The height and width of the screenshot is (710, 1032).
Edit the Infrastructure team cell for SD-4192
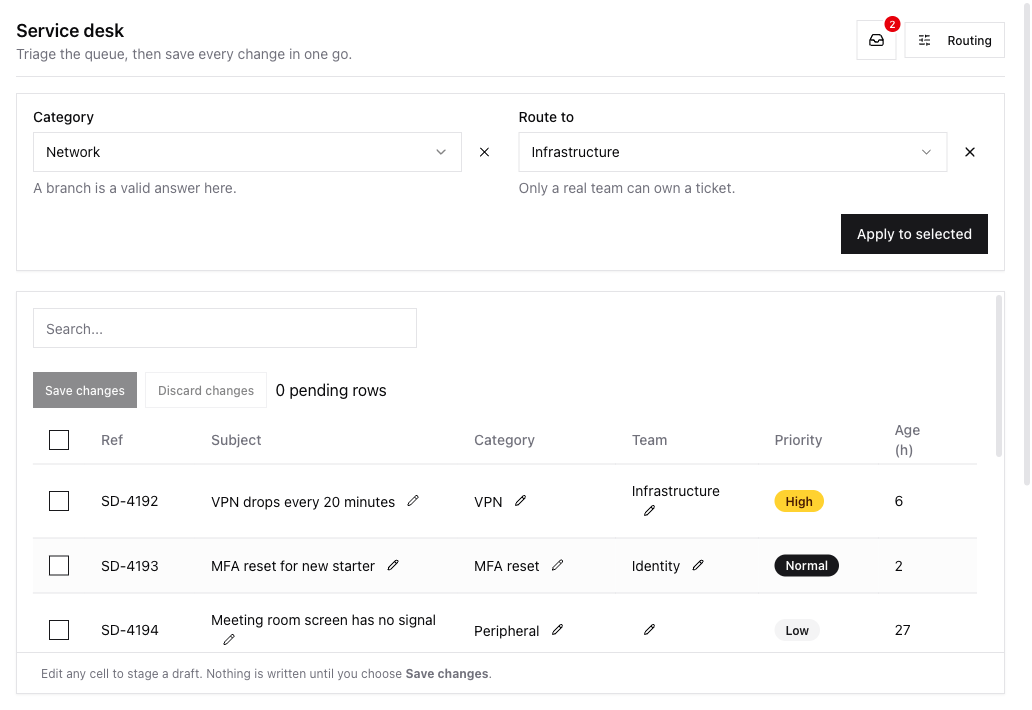click(x=649, y=511)
